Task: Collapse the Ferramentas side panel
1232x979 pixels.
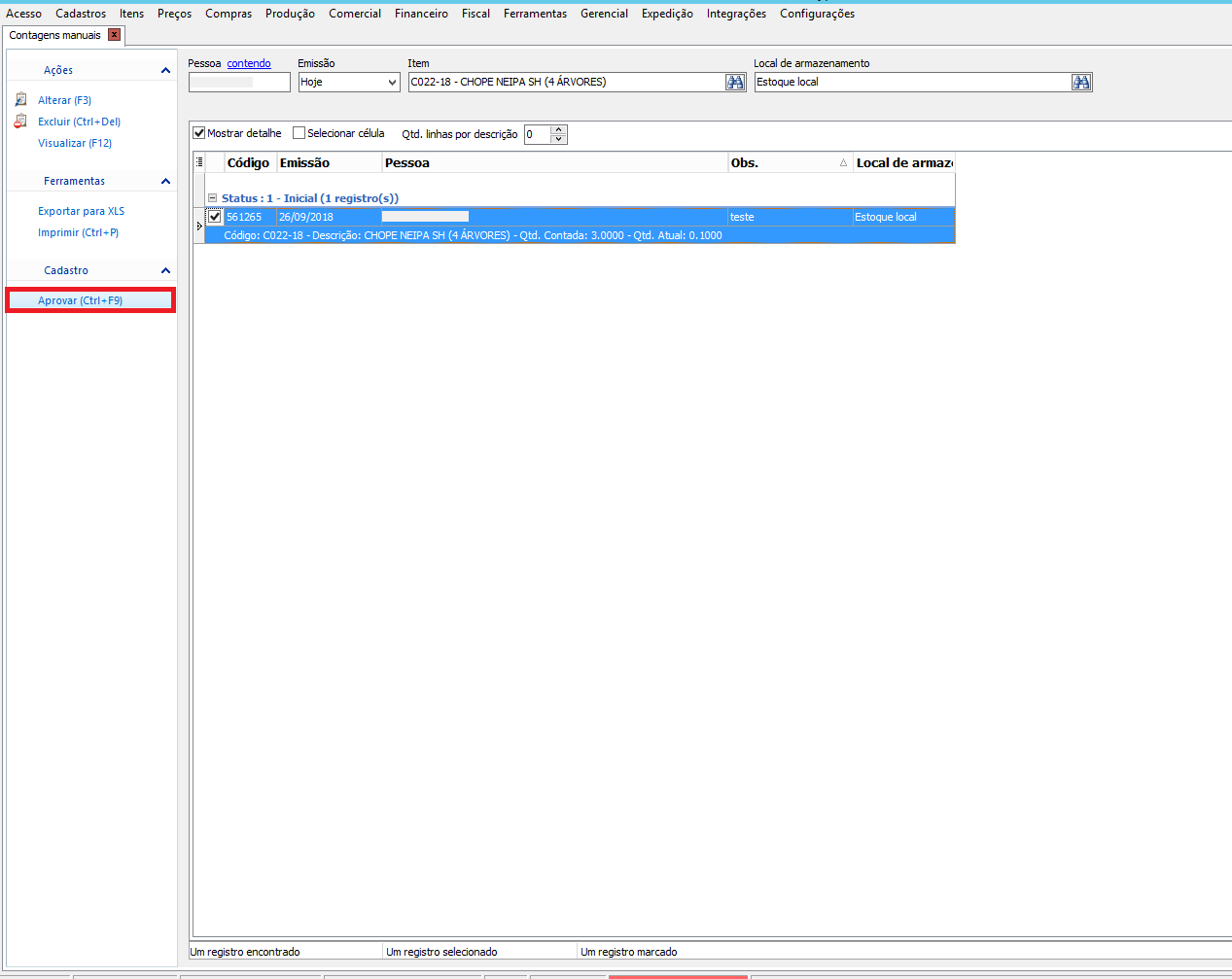Action: 165,181
